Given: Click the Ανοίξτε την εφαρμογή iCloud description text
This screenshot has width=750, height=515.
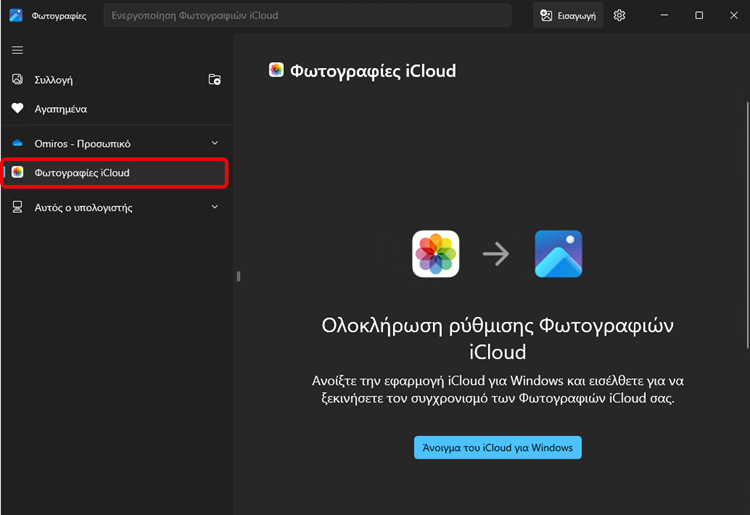Looking at the screenshot, I should coord(498,389).
